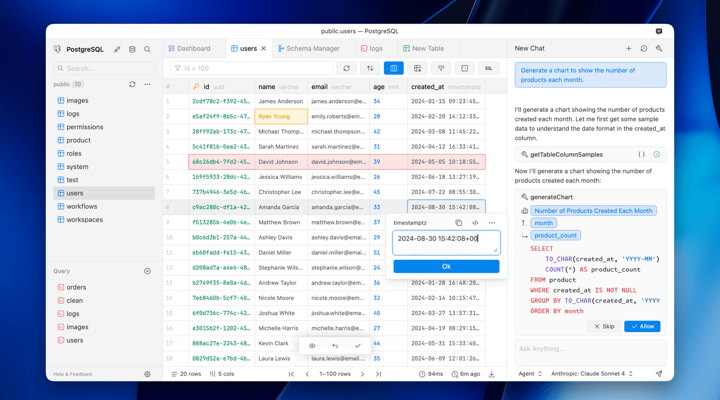Select the highlighted columns view button
This screenshot has width=720, height=400.
point(394,68)
